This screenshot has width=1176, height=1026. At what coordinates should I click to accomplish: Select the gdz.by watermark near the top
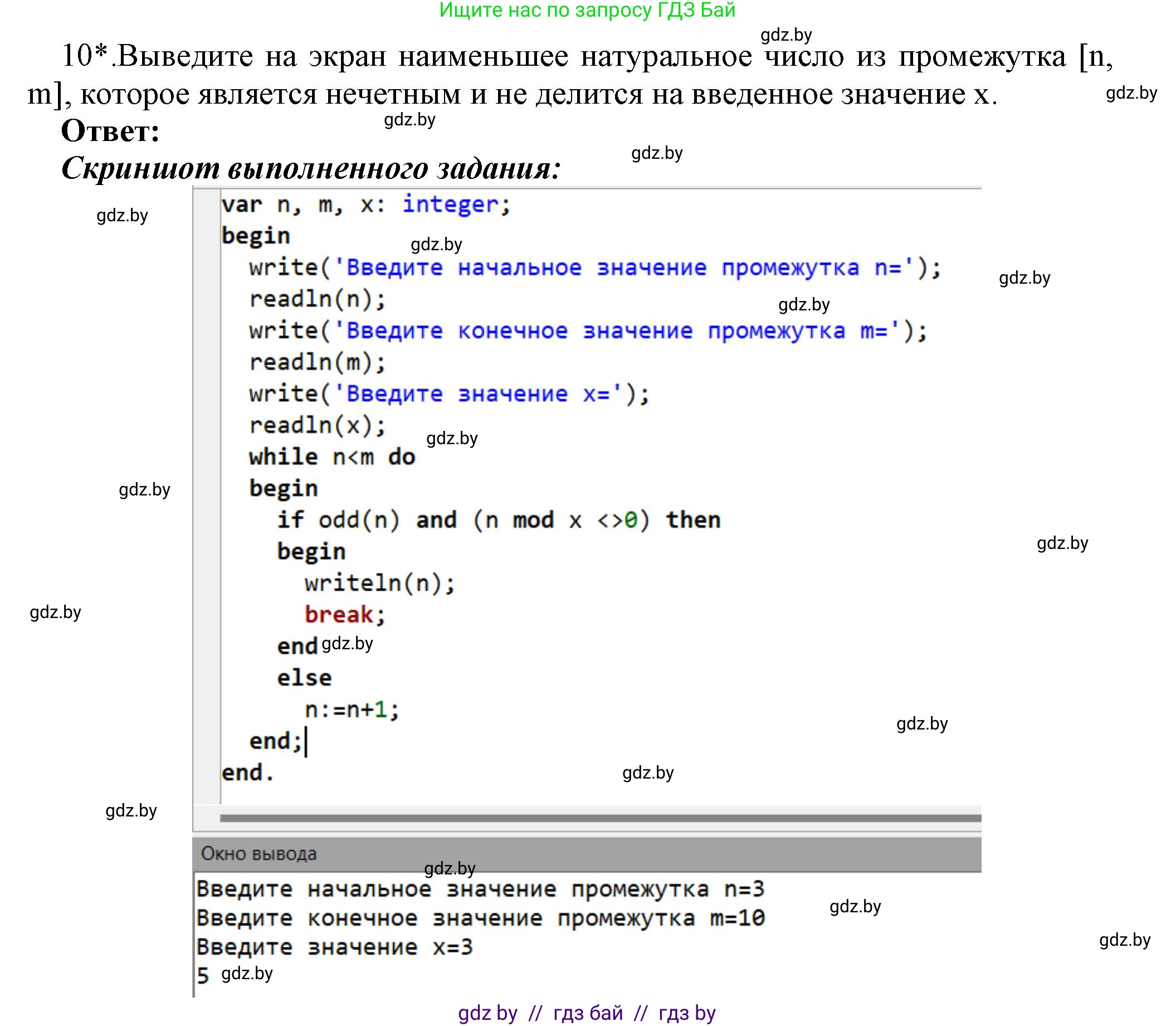[785, 36]
